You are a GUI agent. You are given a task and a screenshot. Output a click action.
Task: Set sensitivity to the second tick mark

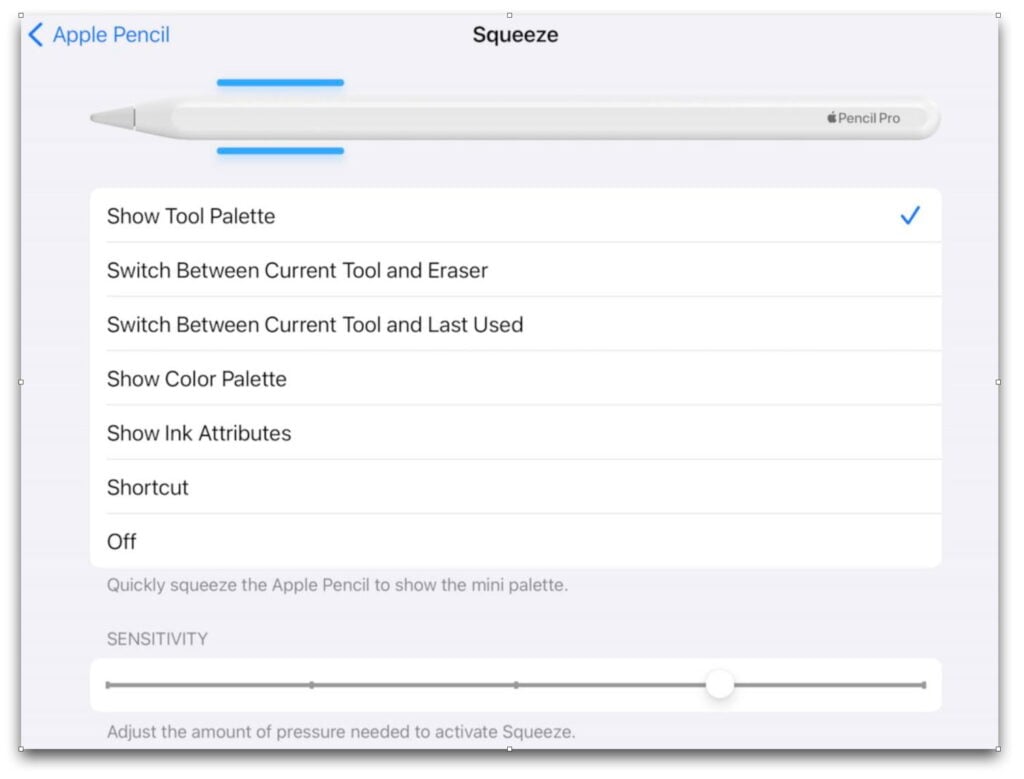point(312,685)
